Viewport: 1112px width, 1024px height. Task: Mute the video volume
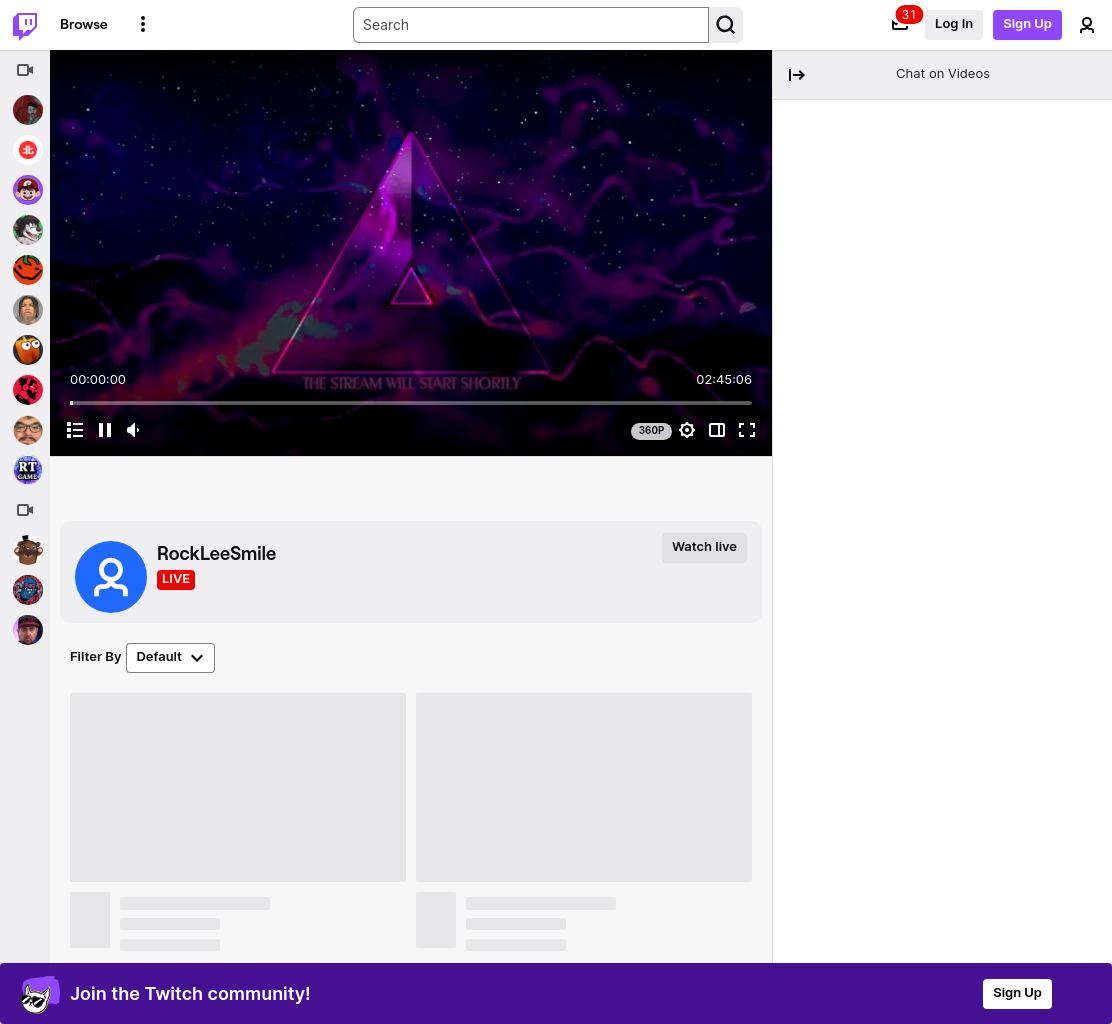pyautogui.click(x=133, y=430)
